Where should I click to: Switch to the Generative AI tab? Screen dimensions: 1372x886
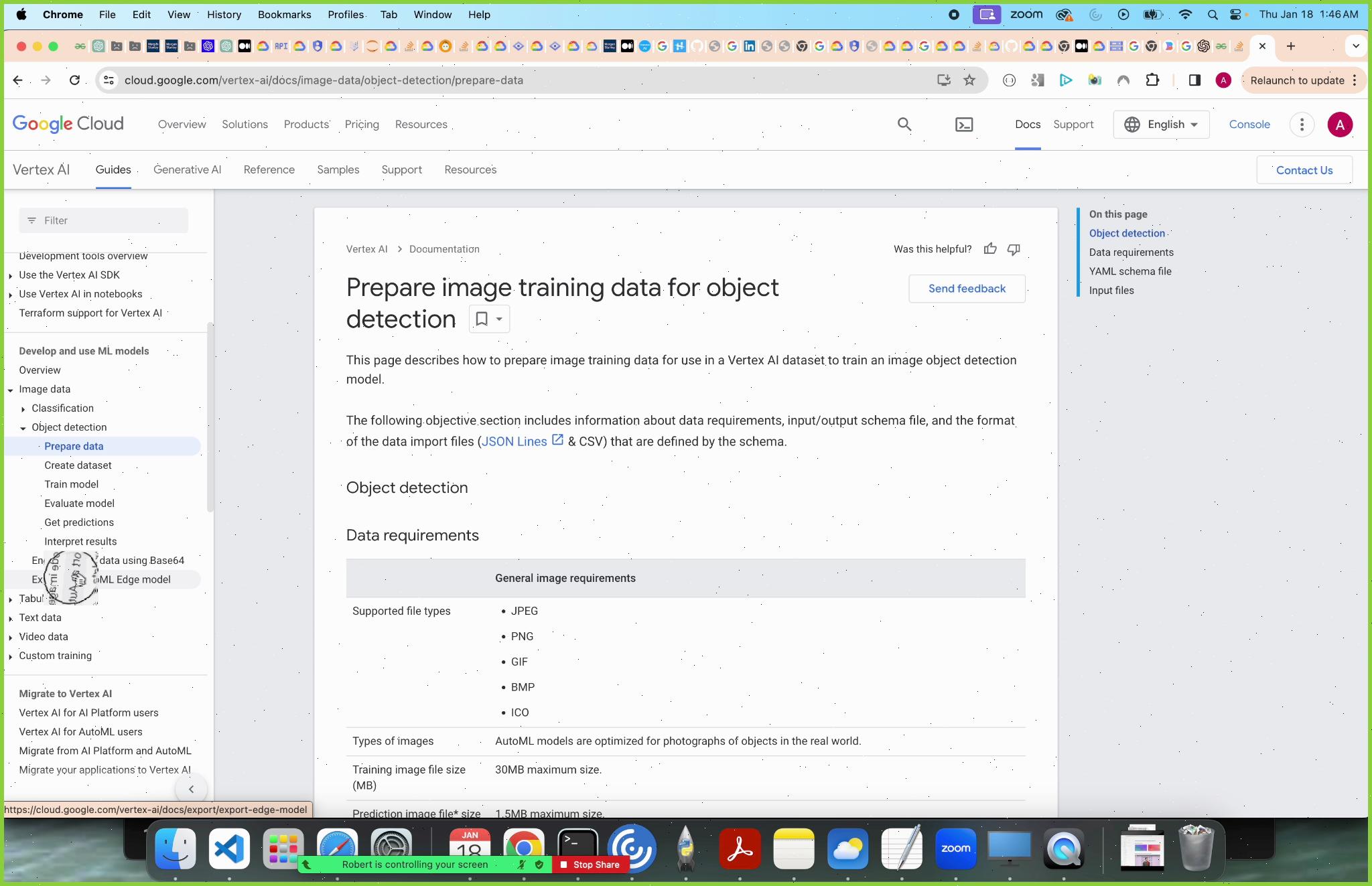click(188, 169)
